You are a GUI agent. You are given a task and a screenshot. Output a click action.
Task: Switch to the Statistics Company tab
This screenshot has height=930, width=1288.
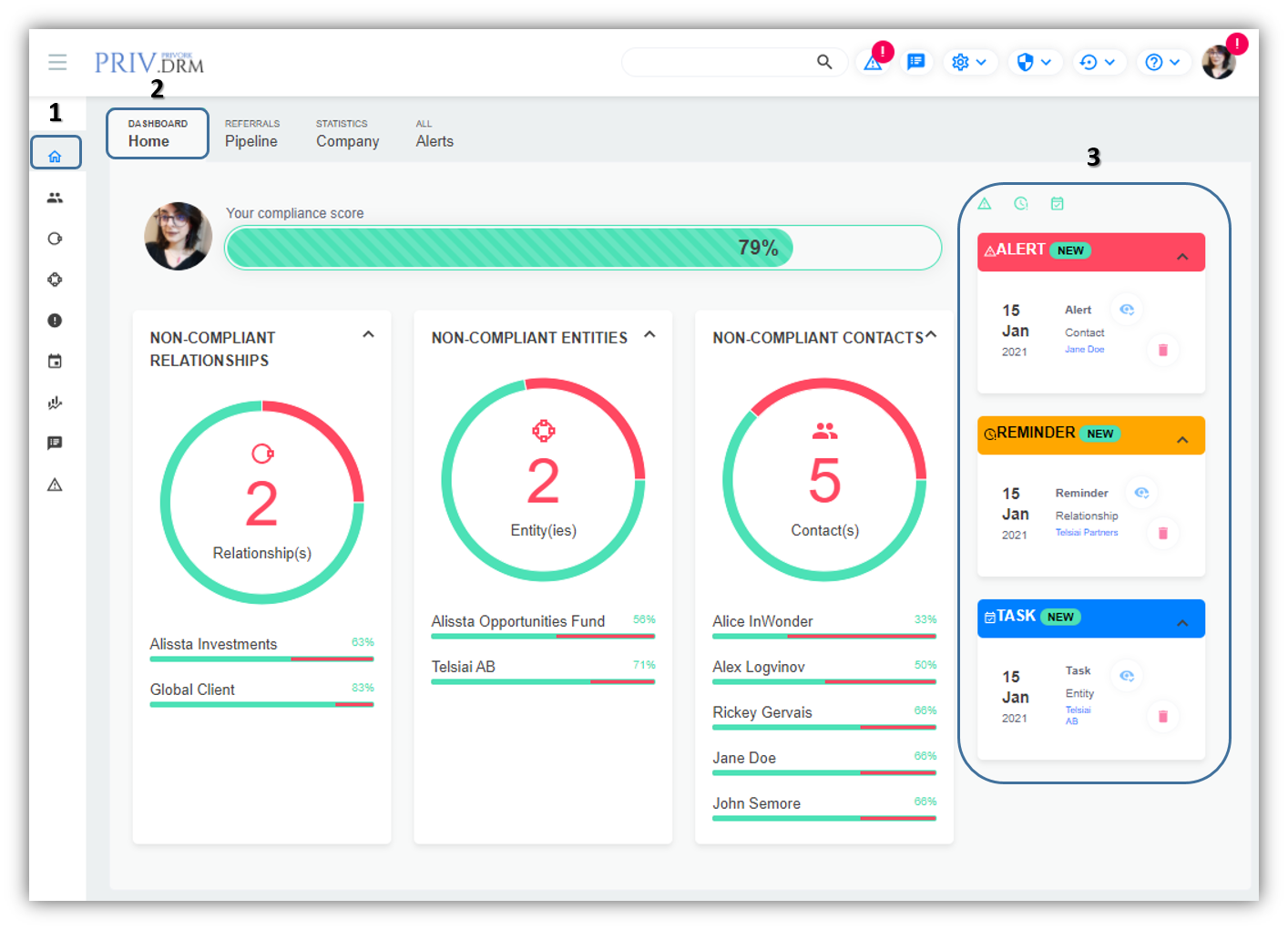click(347, 134)
